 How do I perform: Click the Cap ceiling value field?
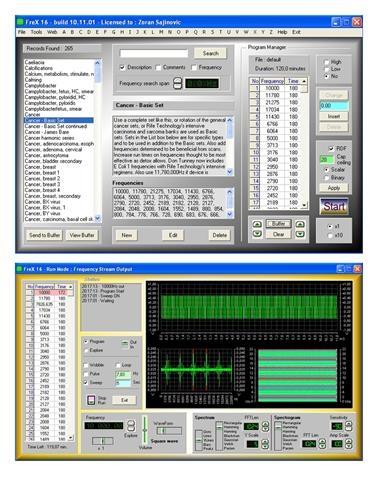tap(326, 159)
